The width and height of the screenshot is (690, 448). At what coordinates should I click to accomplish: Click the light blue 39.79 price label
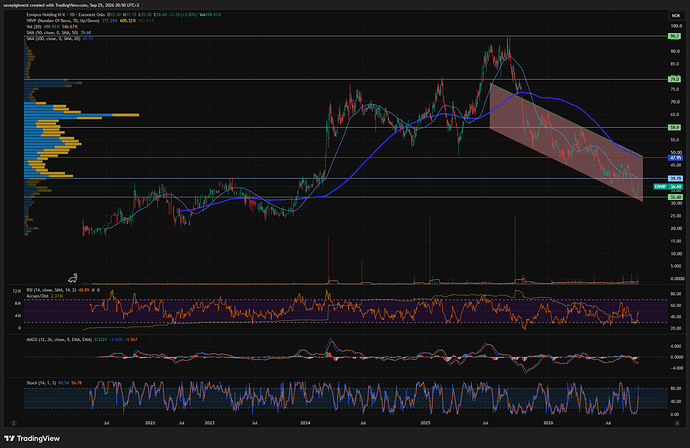tap(675, 178)
